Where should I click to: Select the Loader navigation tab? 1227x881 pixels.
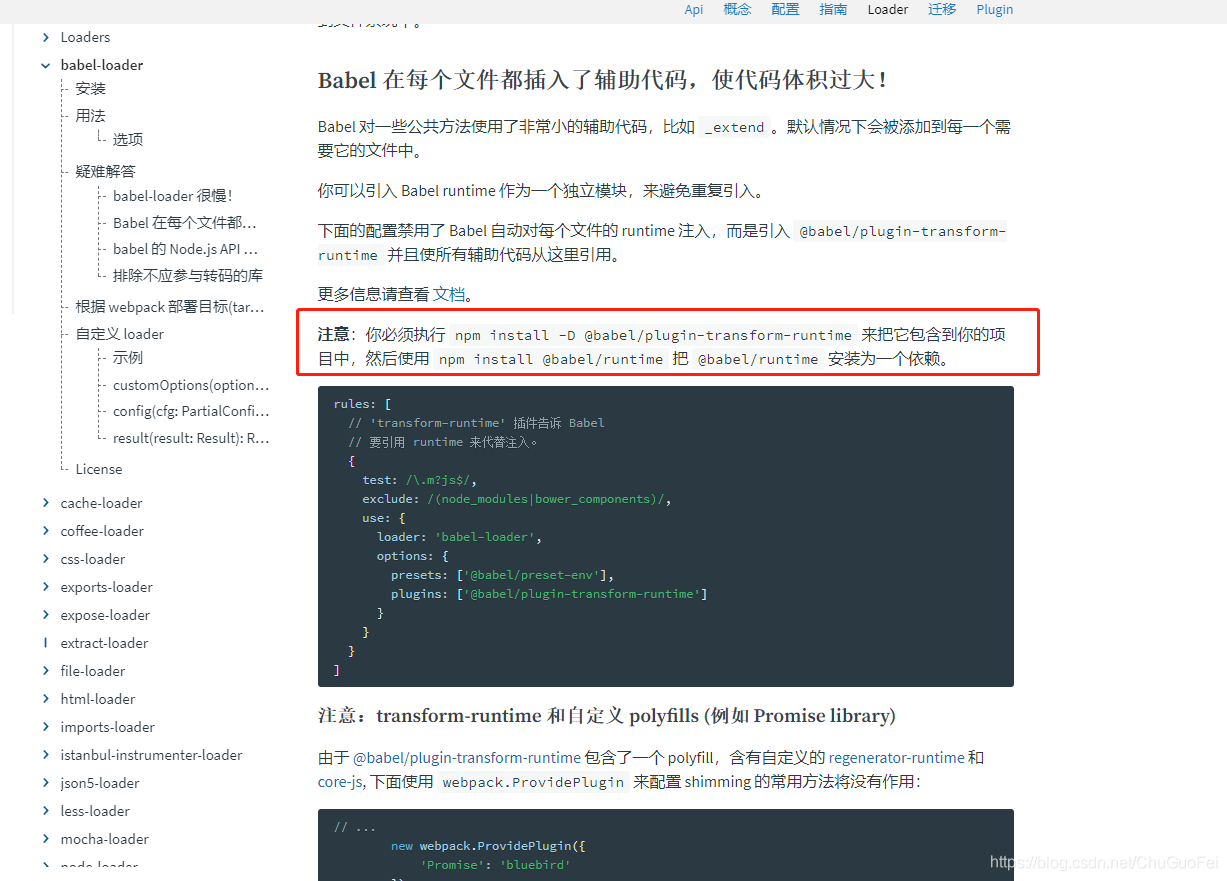tap(888, 9)
